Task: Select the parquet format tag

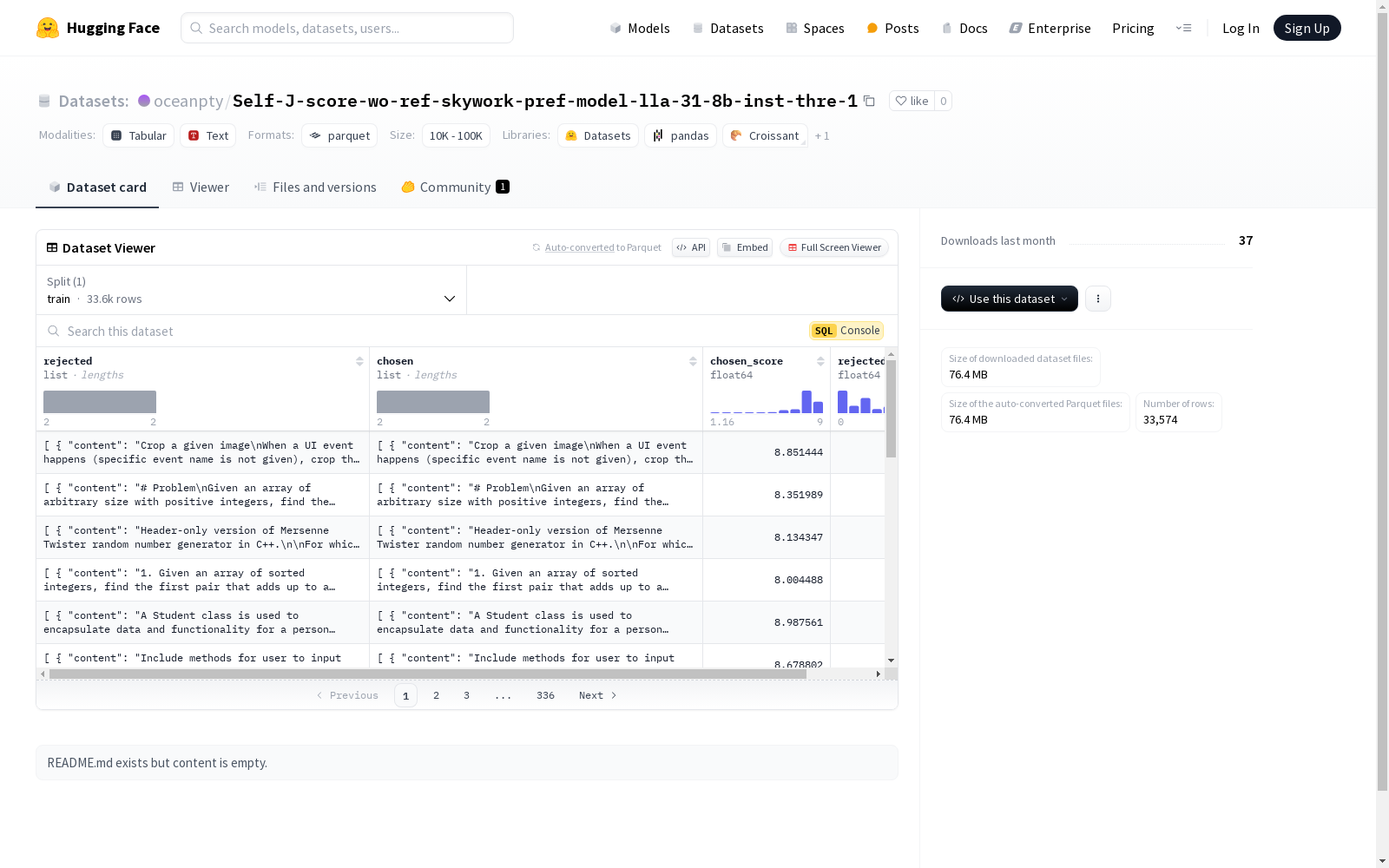Action: point(339,135)
